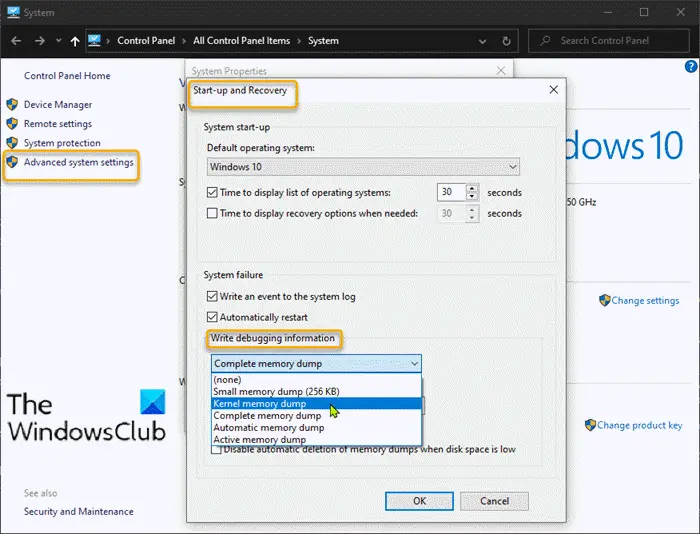Screen dimensions: 700x534
Task: Open System protection link
Action: (62, 143)
